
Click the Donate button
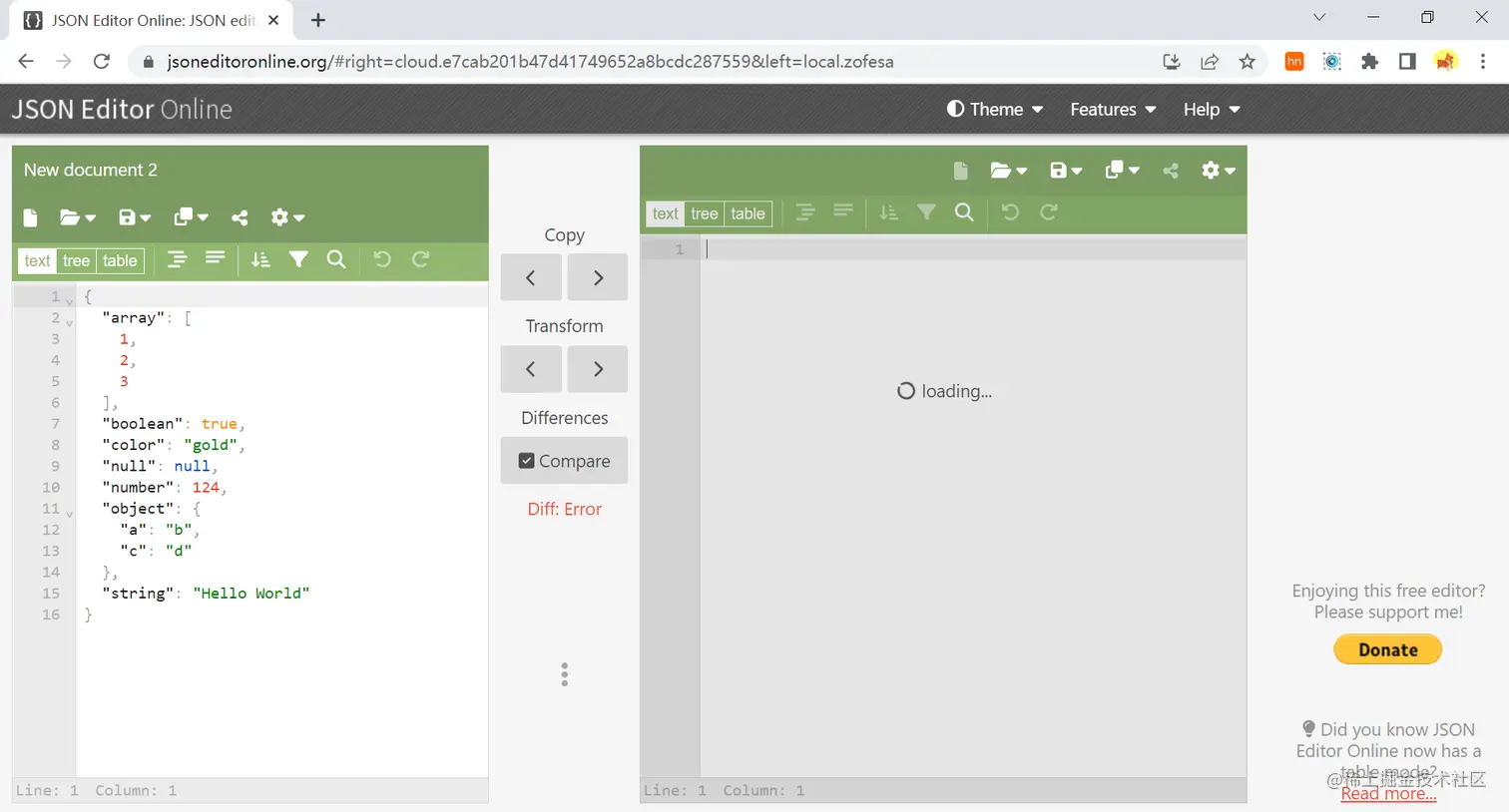pos(1388,649)
